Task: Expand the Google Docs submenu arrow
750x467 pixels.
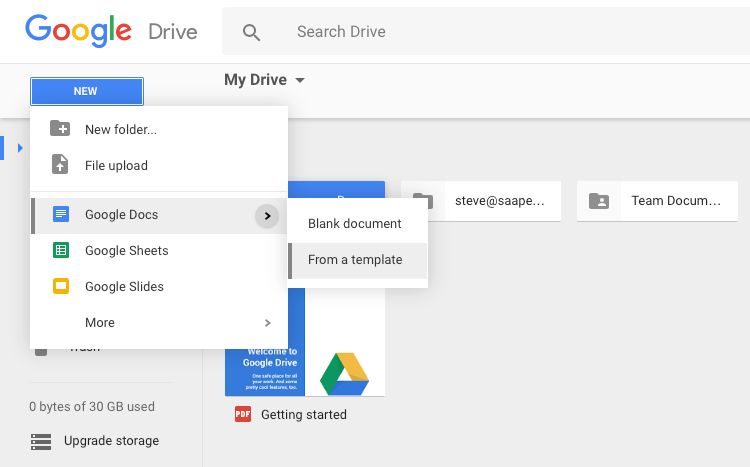Action: click(x=266, y=215)
